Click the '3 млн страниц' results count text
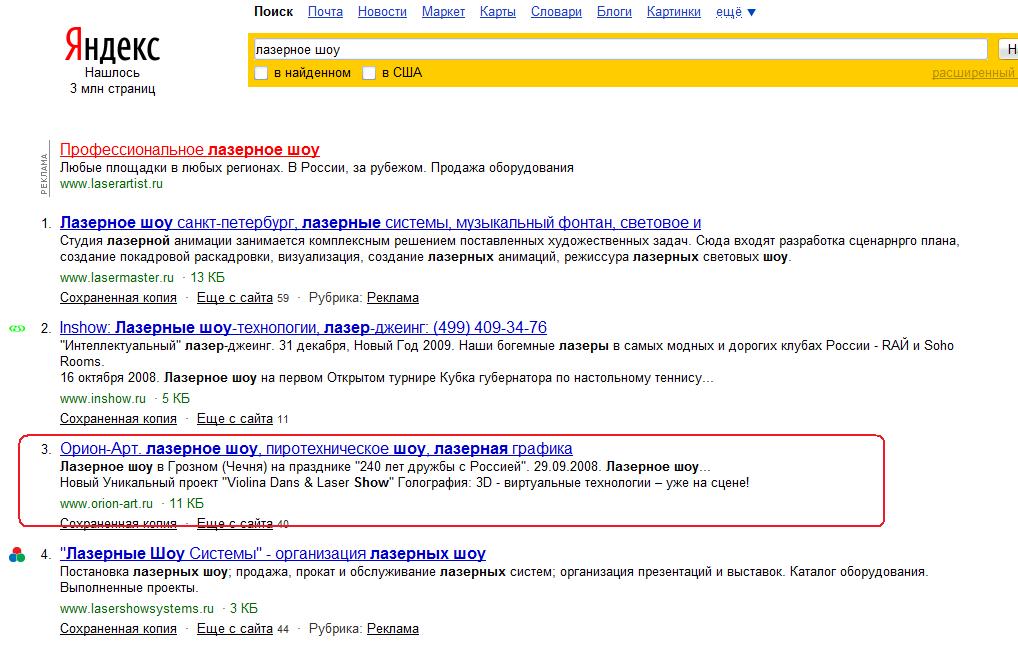Viewport: 1018px width, 647px height. click(x=112, y=89)
